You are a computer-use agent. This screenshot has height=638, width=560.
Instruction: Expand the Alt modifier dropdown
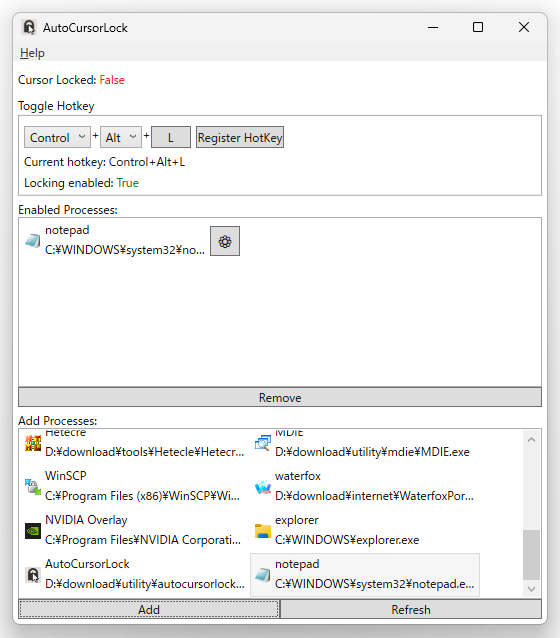click(121, 138)
